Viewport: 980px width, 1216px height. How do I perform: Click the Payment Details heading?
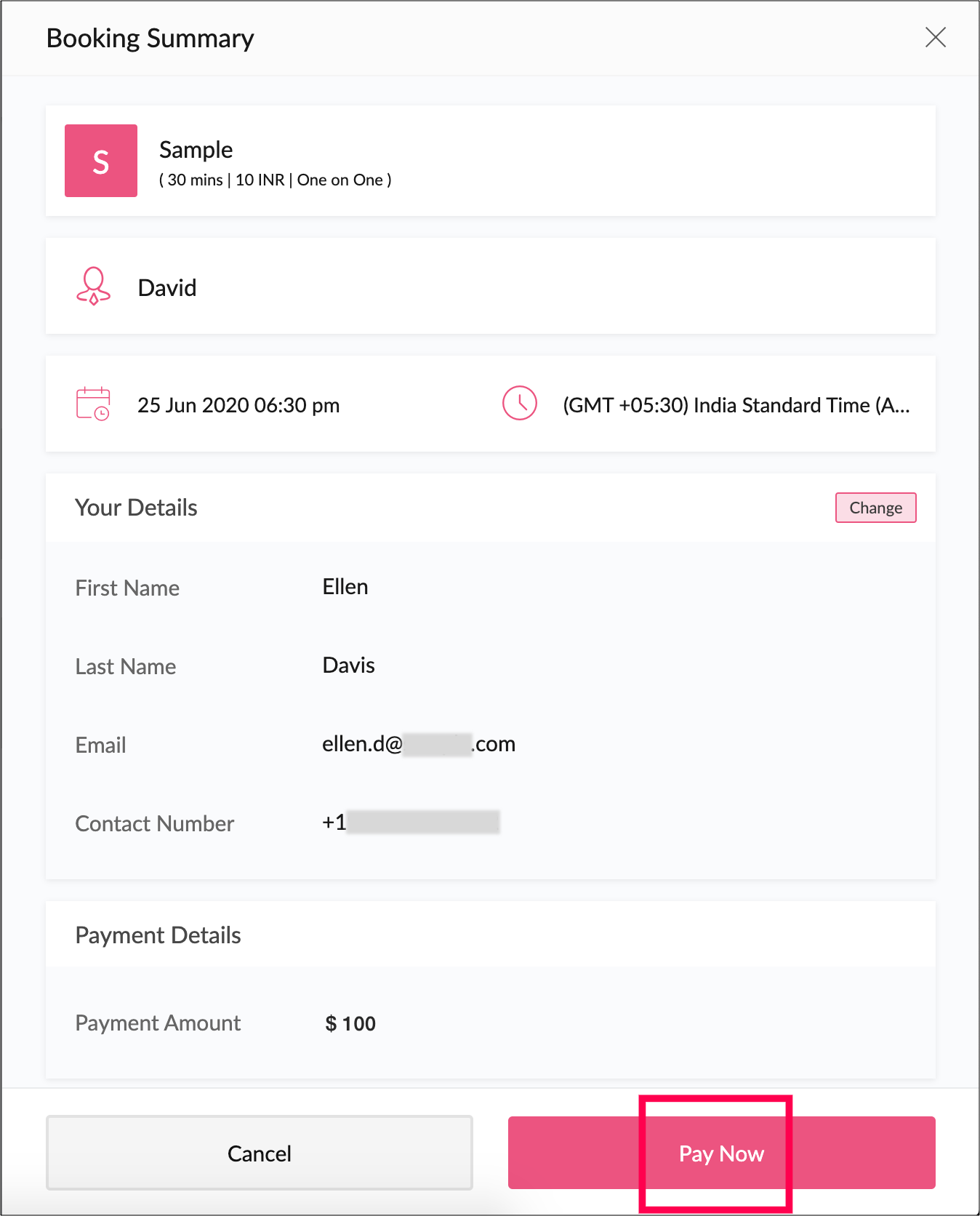pyautogui.click(x=158, y=935)
